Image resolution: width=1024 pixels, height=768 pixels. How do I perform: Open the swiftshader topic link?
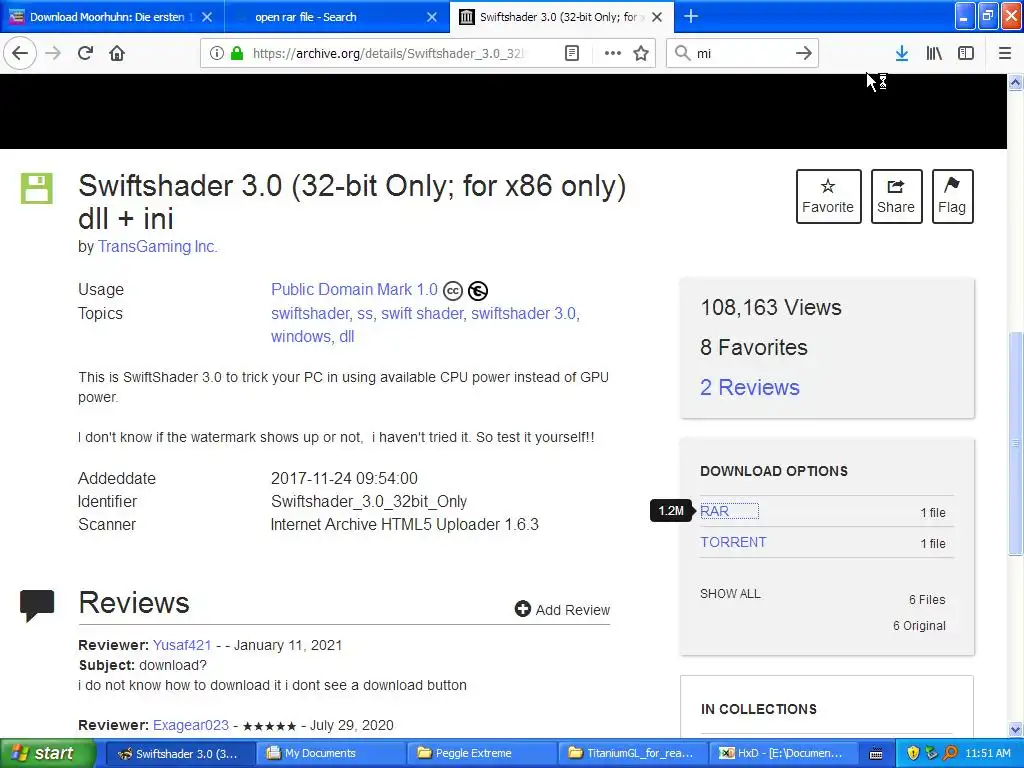[310, 313]
